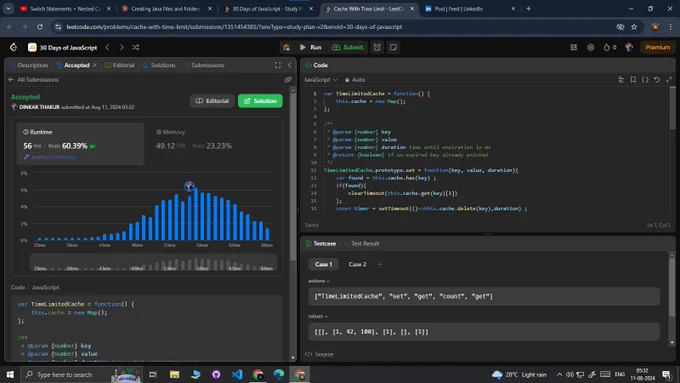Image resolution: width=680 pixels, height=383 pixels.
Task: Open the Windows Start menu
Action: tap(10, 374)
